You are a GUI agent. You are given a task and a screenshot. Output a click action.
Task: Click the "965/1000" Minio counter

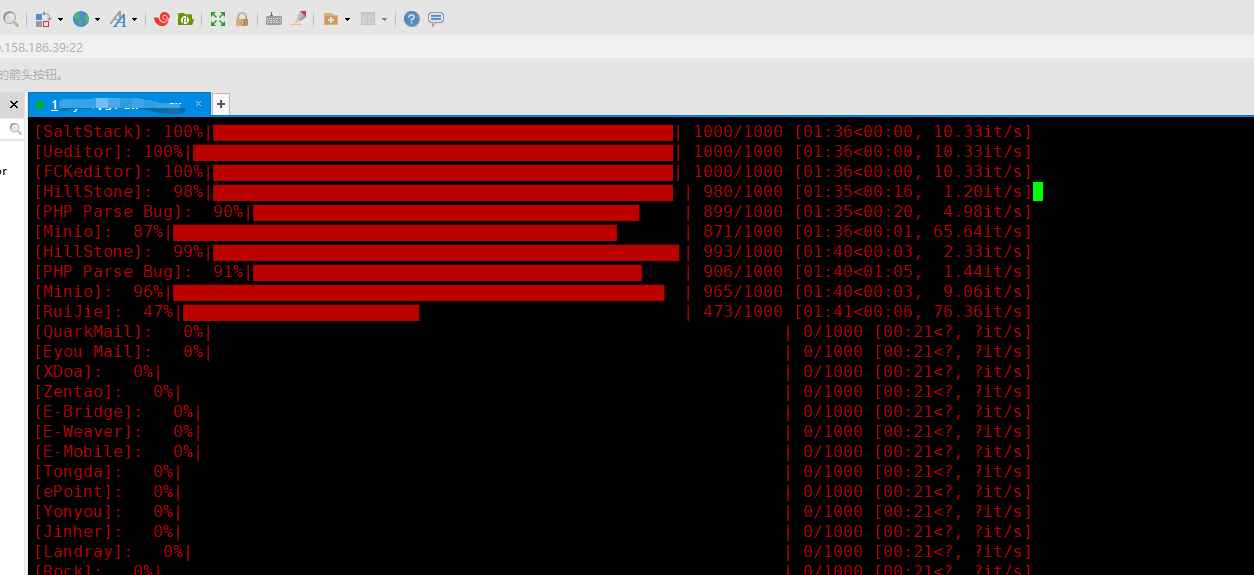[x=744, y=292]
